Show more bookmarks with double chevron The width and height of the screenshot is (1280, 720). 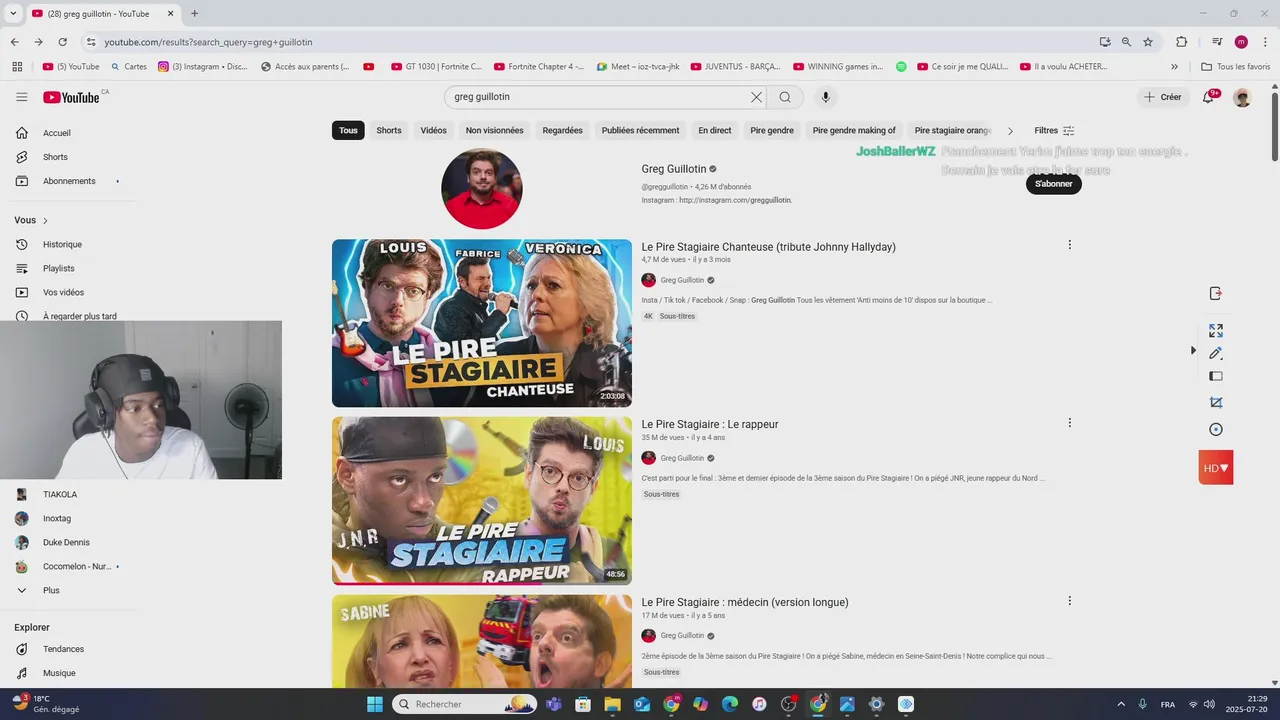click(x=1174, y=67)
